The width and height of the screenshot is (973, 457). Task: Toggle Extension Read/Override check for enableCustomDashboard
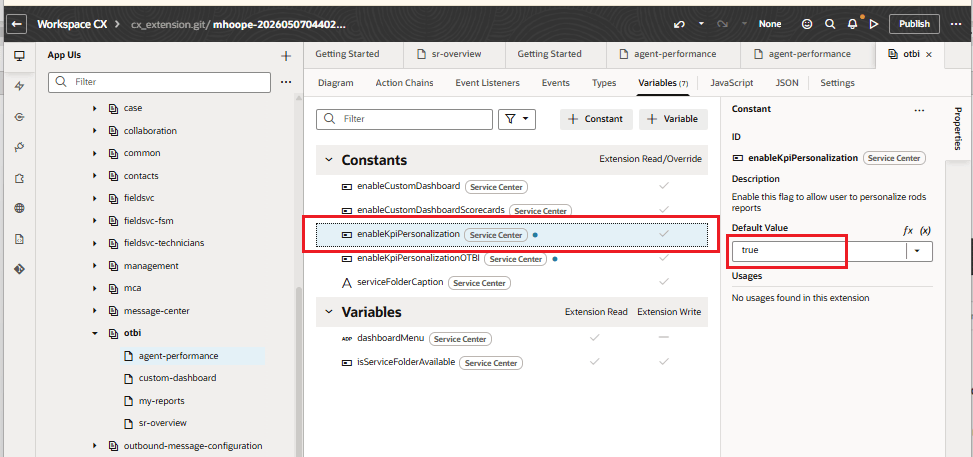664,185
